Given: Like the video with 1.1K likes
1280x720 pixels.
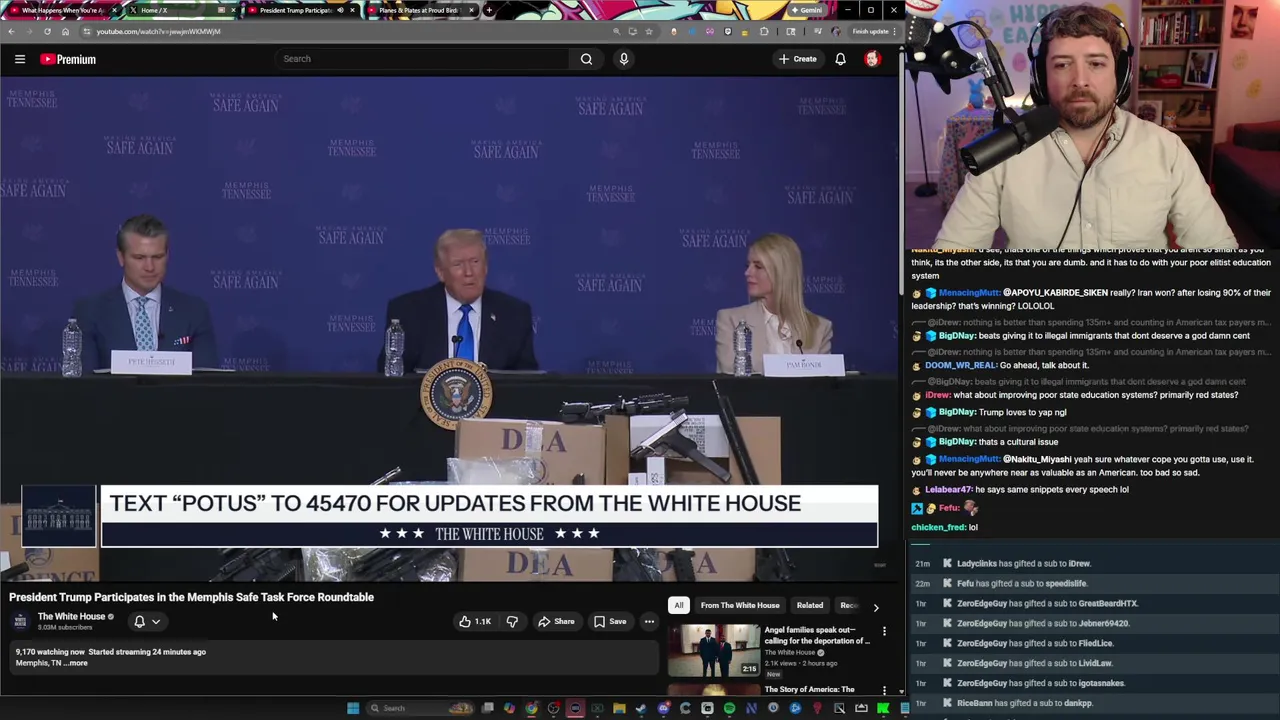Looking at the screenshot, I should pos(474,621).
